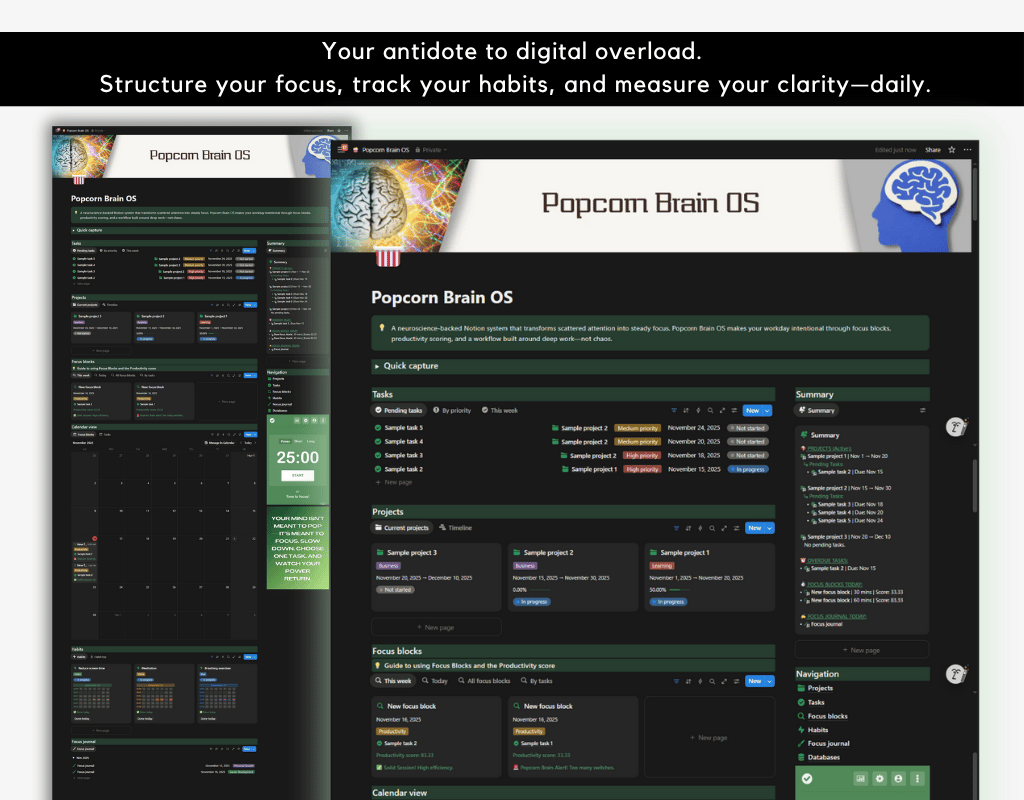Click the sort icon in Tasks toolbar

(x=686, y=410)
